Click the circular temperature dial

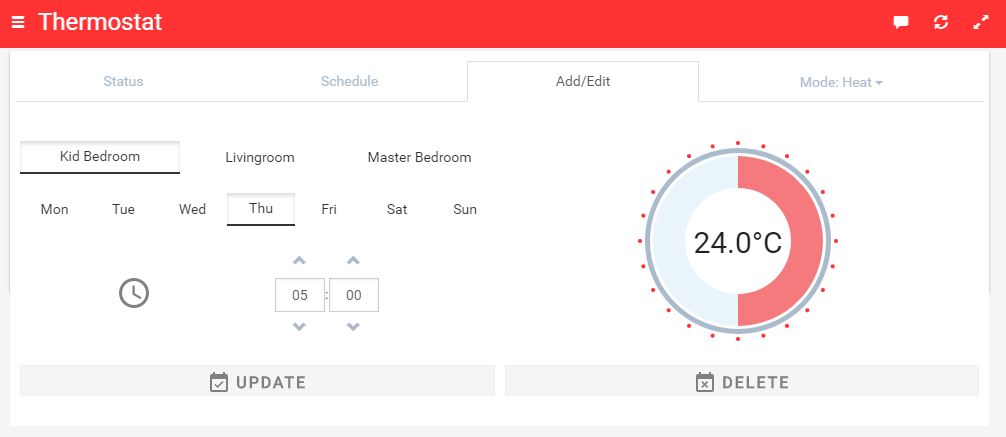tap(738, 242)
